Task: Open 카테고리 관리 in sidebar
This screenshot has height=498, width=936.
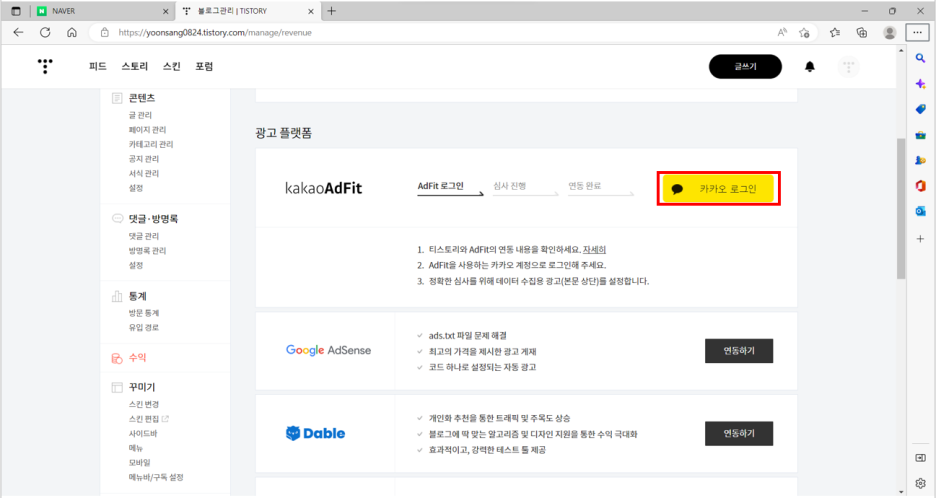Action: click(x=150, y=144)
